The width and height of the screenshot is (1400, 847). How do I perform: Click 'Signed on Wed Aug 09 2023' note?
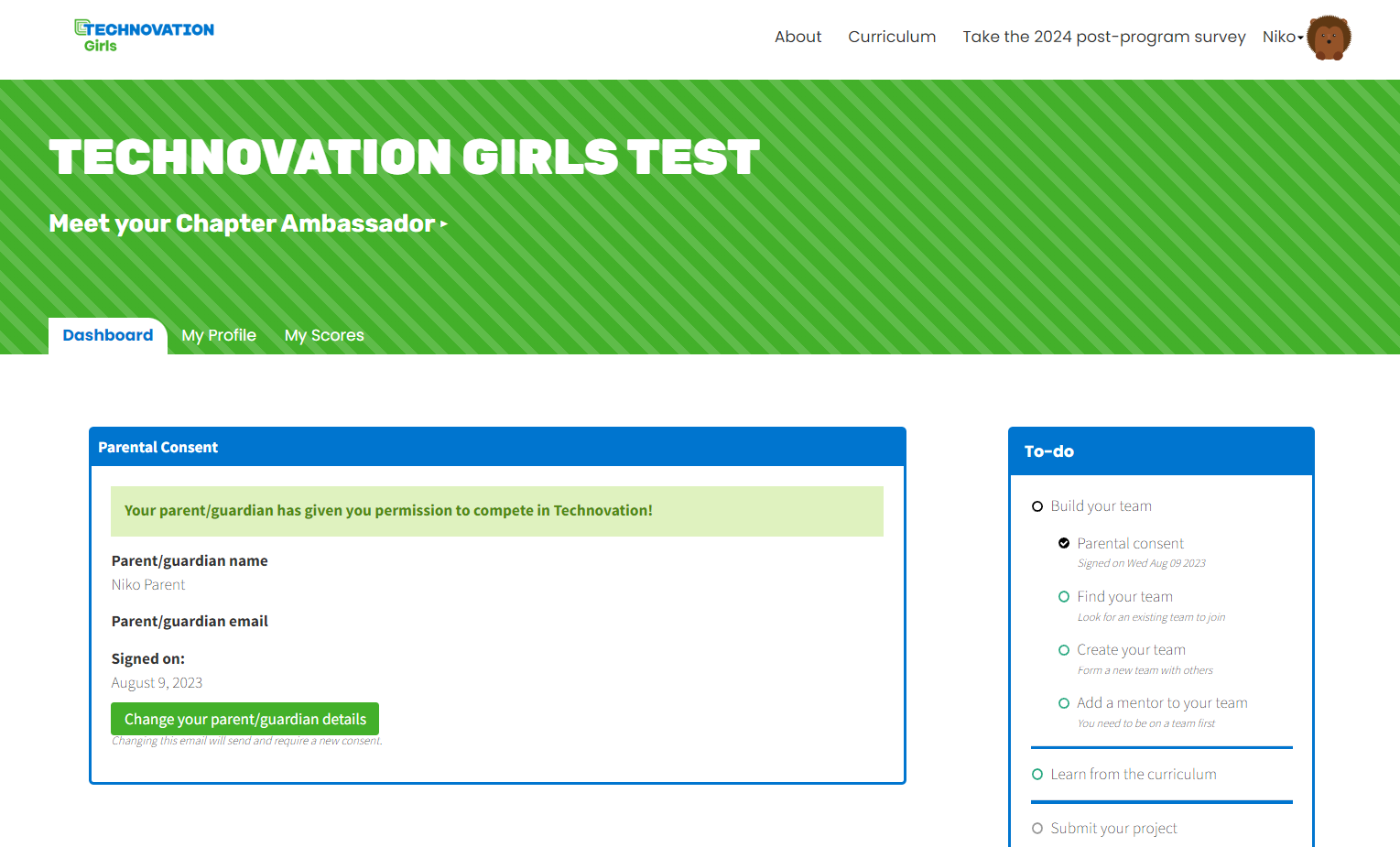[x=1141, y=563]
